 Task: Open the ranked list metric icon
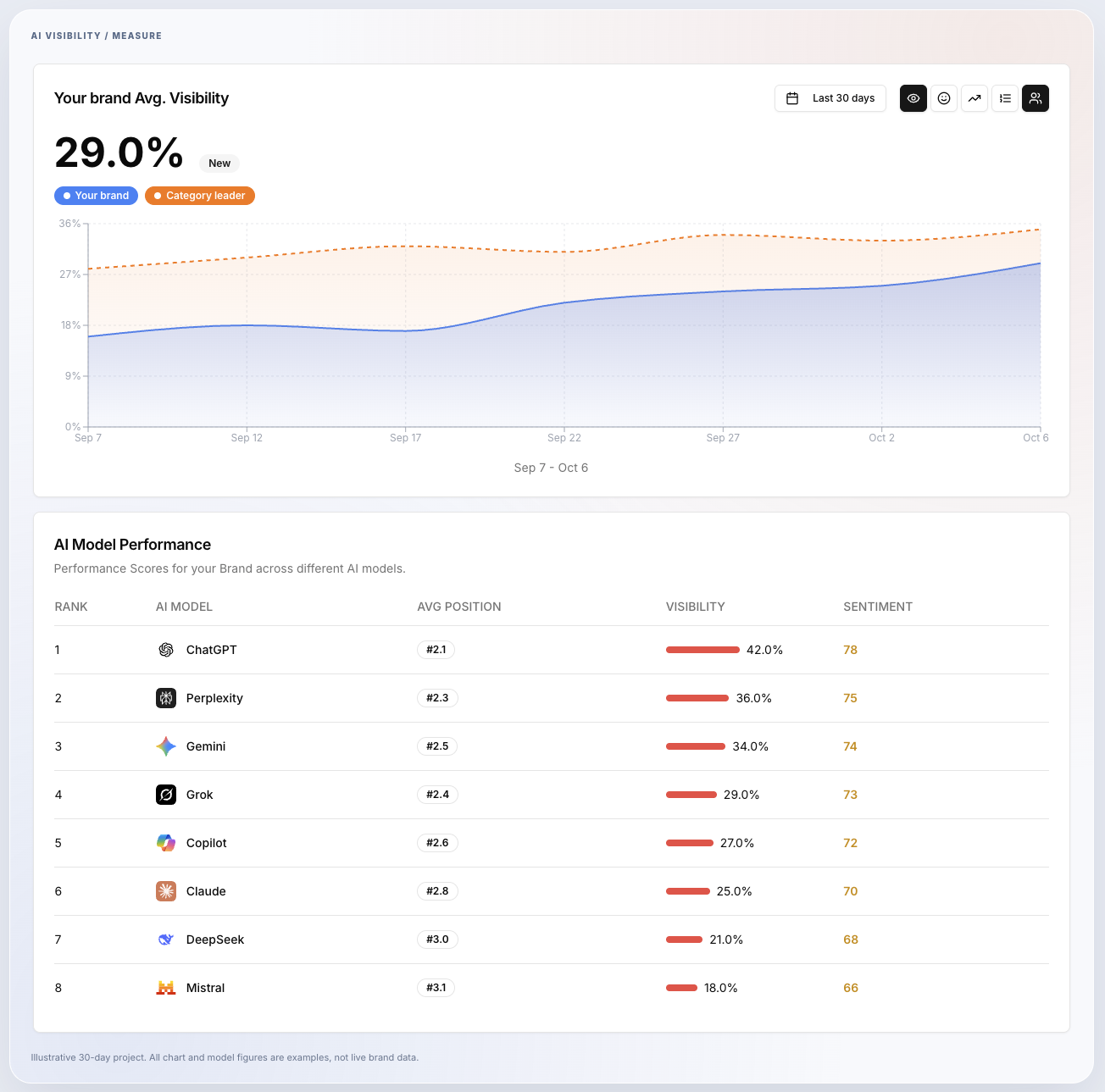(x=1004, y=98)
